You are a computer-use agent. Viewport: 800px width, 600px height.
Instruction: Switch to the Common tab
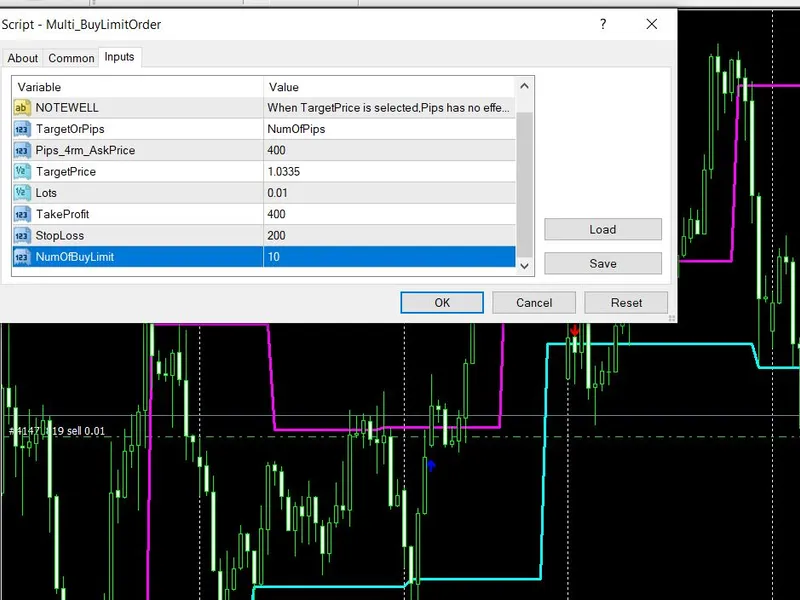[x=71, y=58]
